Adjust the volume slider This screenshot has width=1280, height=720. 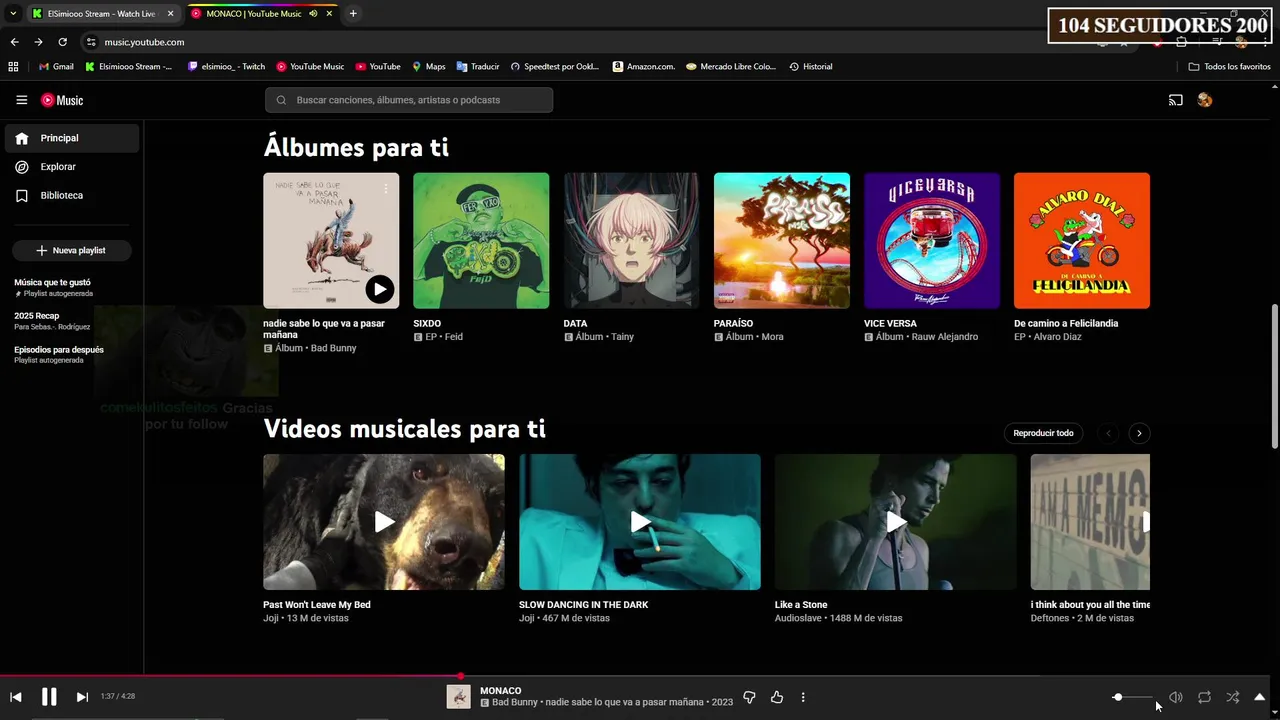[x=1133, y=697]
